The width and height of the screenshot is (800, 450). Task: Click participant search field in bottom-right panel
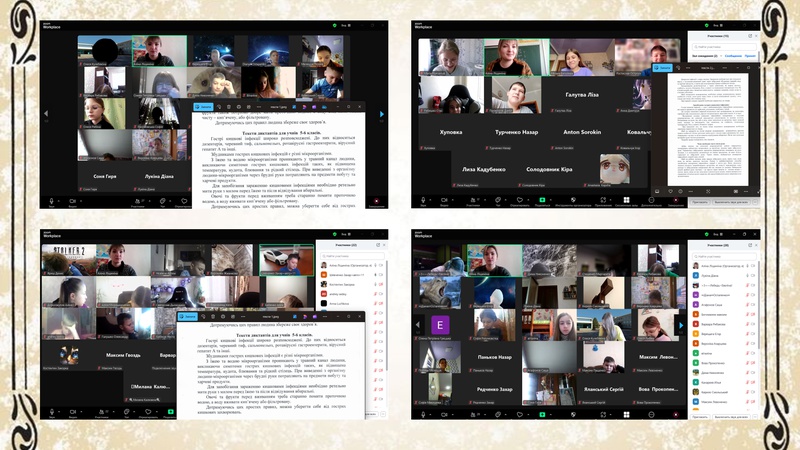click(724, 256)
